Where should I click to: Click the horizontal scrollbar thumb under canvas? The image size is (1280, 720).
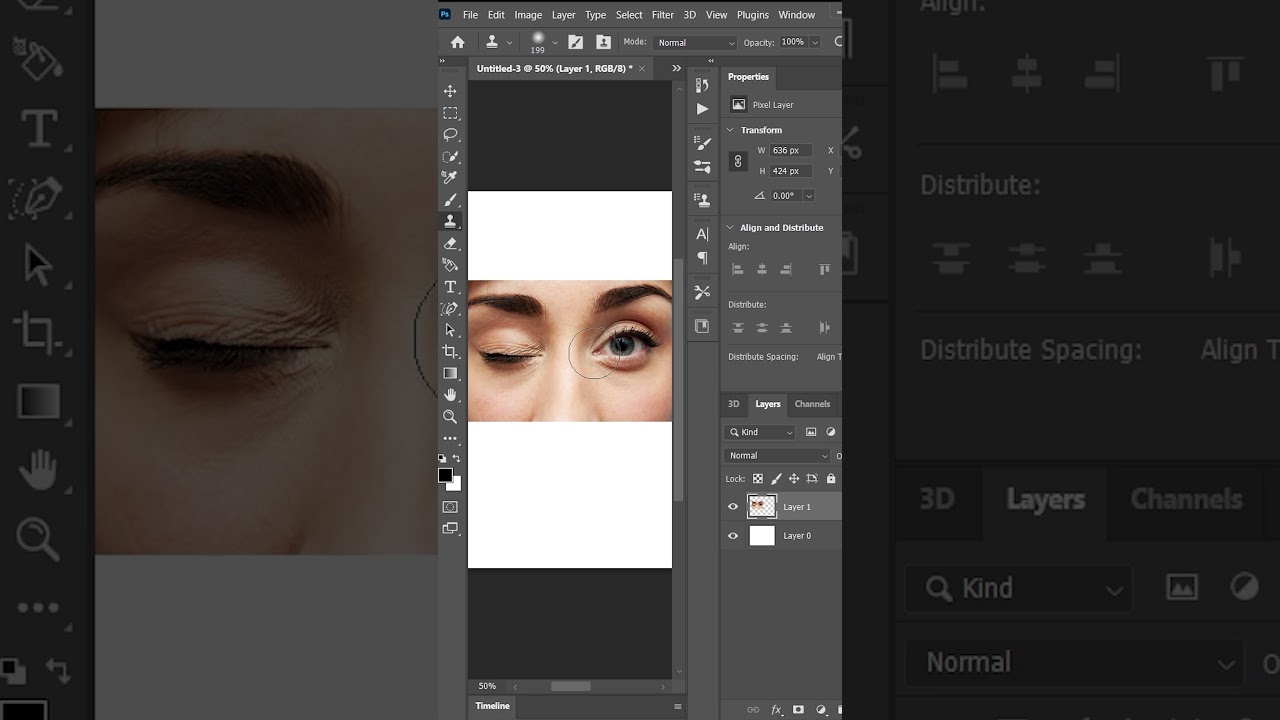(571, 686)
